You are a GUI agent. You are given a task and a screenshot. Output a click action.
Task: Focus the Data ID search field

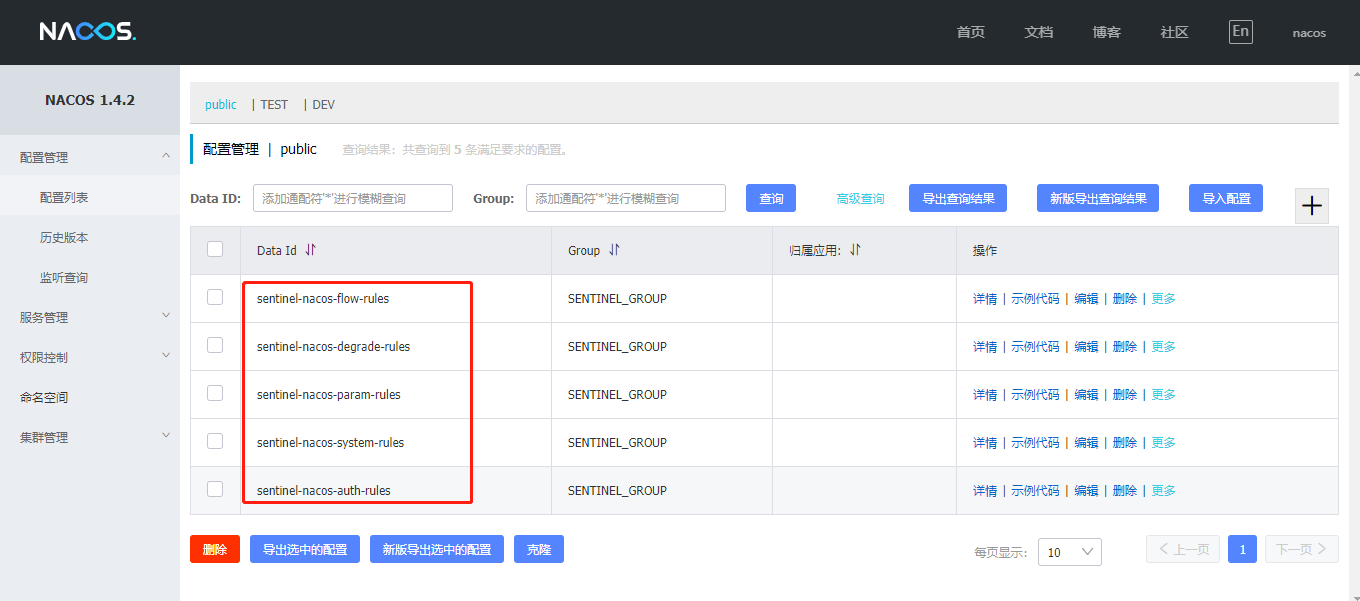click(353, 198)
